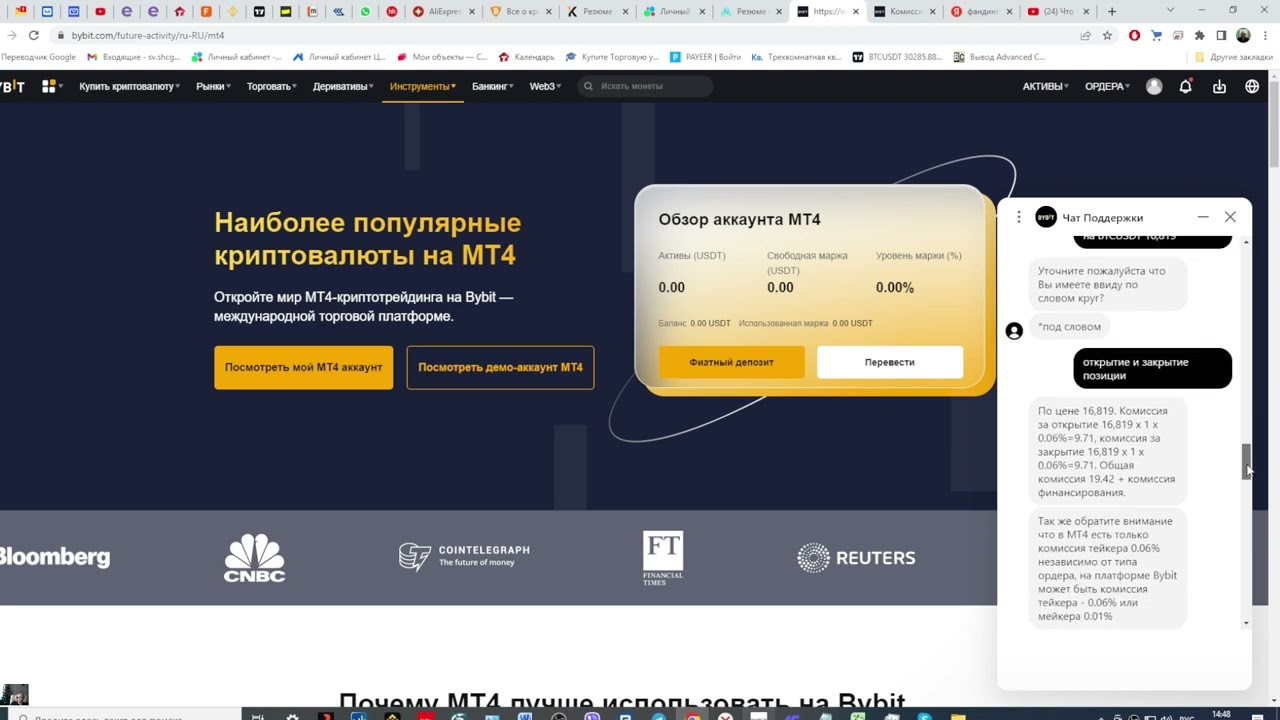Click the address bar URL

tap(148, 35)
